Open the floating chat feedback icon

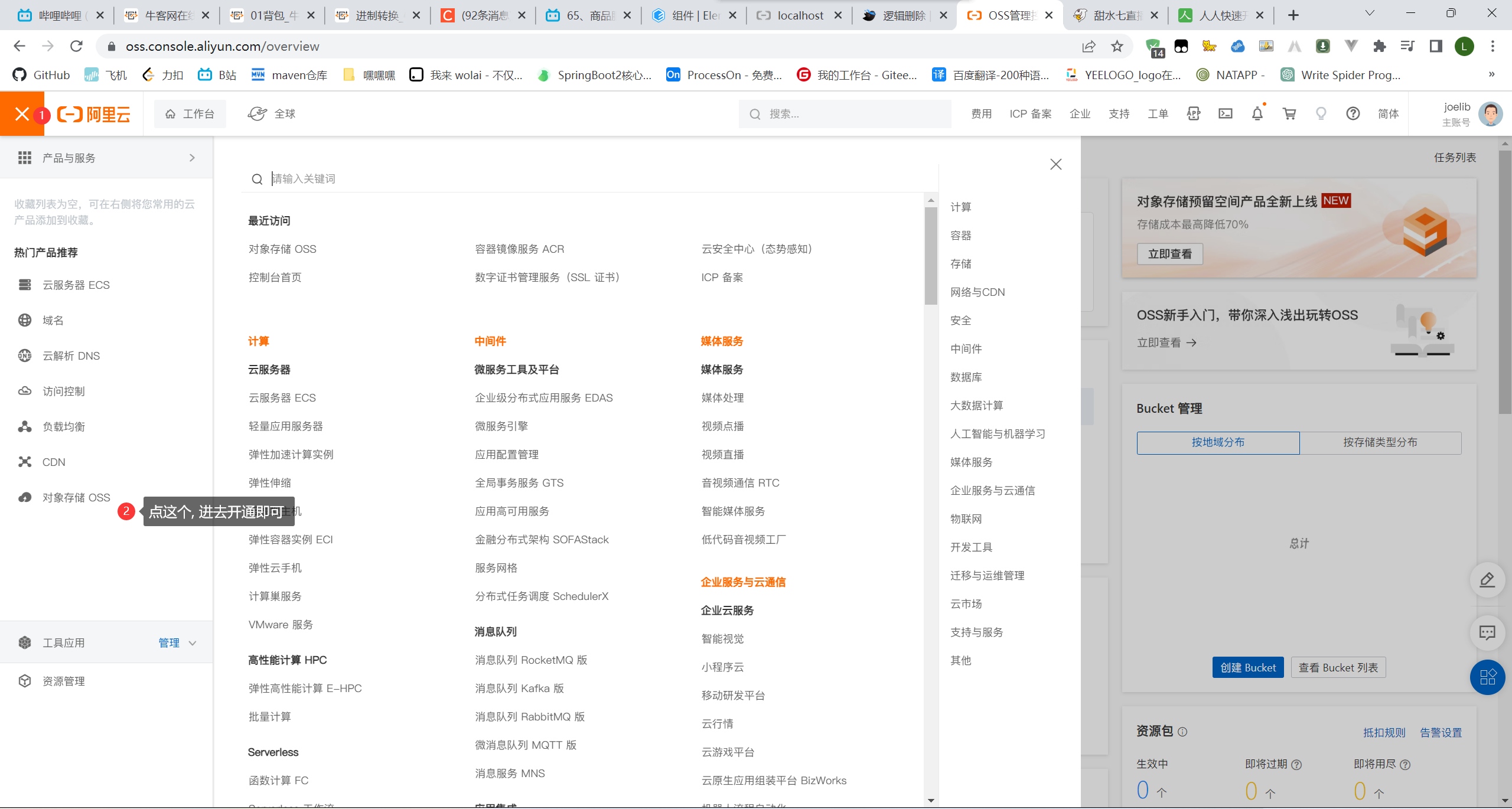tap(1487, 633)
